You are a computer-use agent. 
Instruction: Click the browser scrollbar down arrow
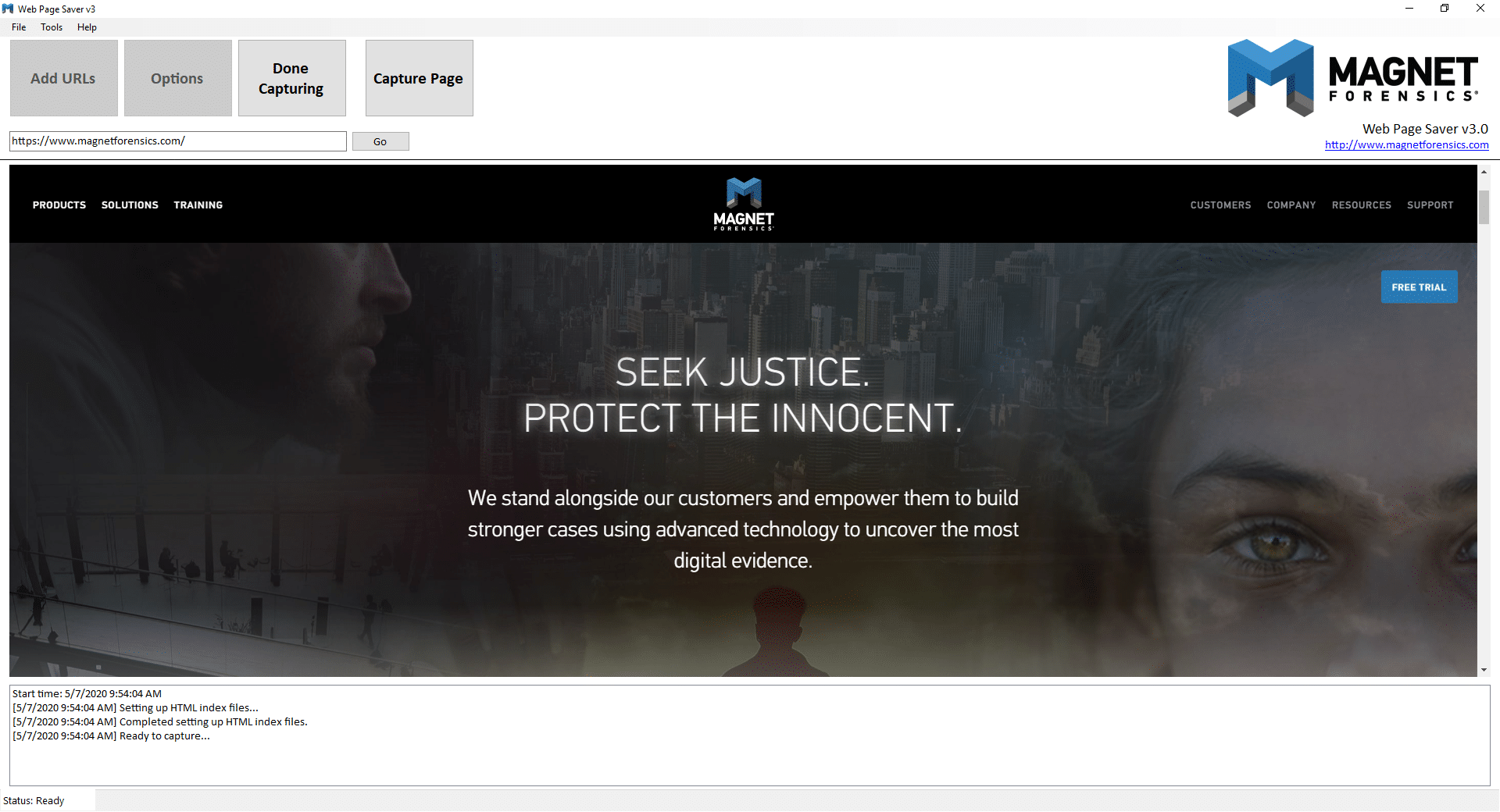1484,670
